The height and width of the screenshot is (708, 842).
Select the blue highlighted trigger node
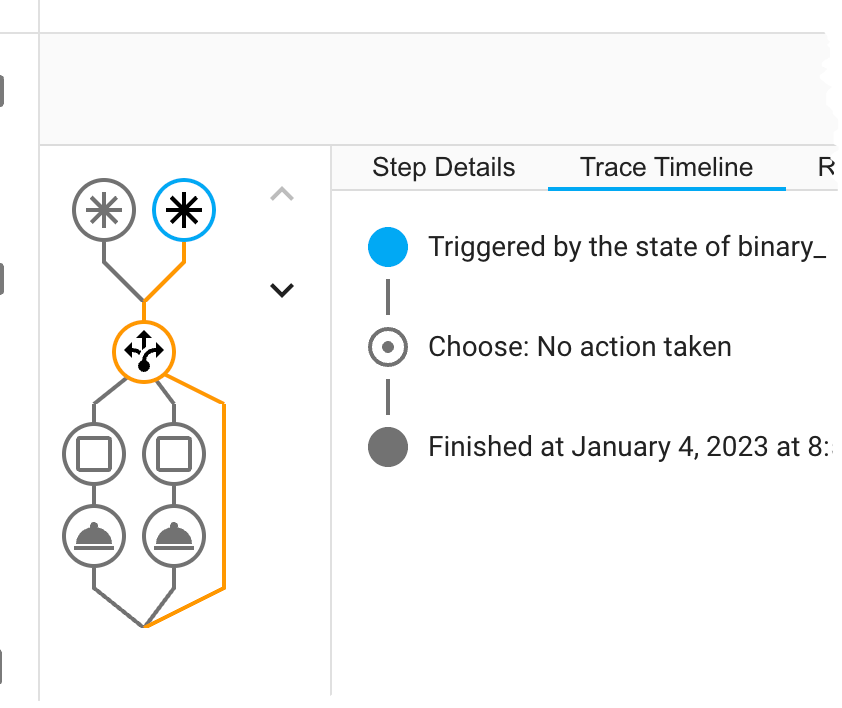(x=184, y=212)
